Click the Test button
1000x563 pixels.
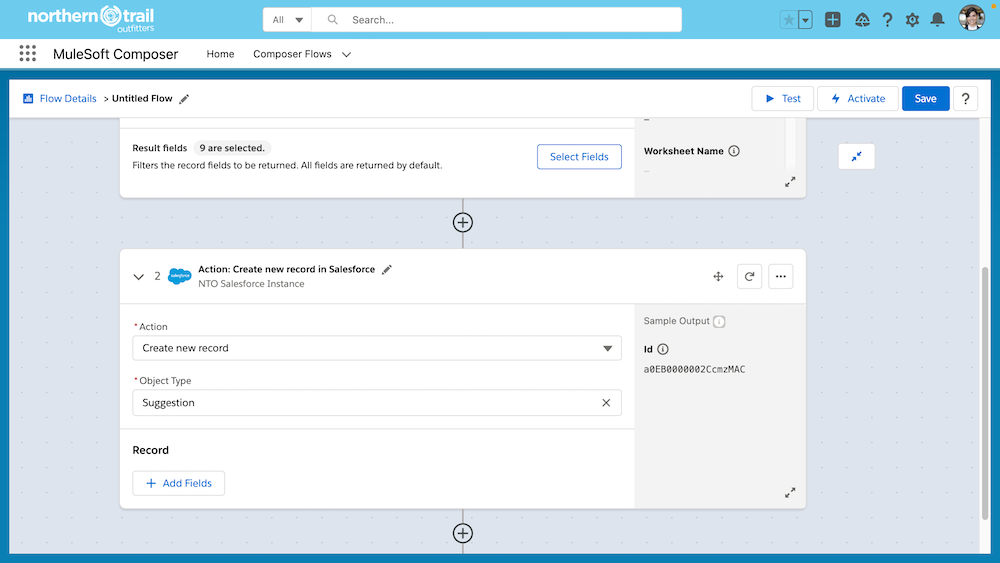point(783,99)
